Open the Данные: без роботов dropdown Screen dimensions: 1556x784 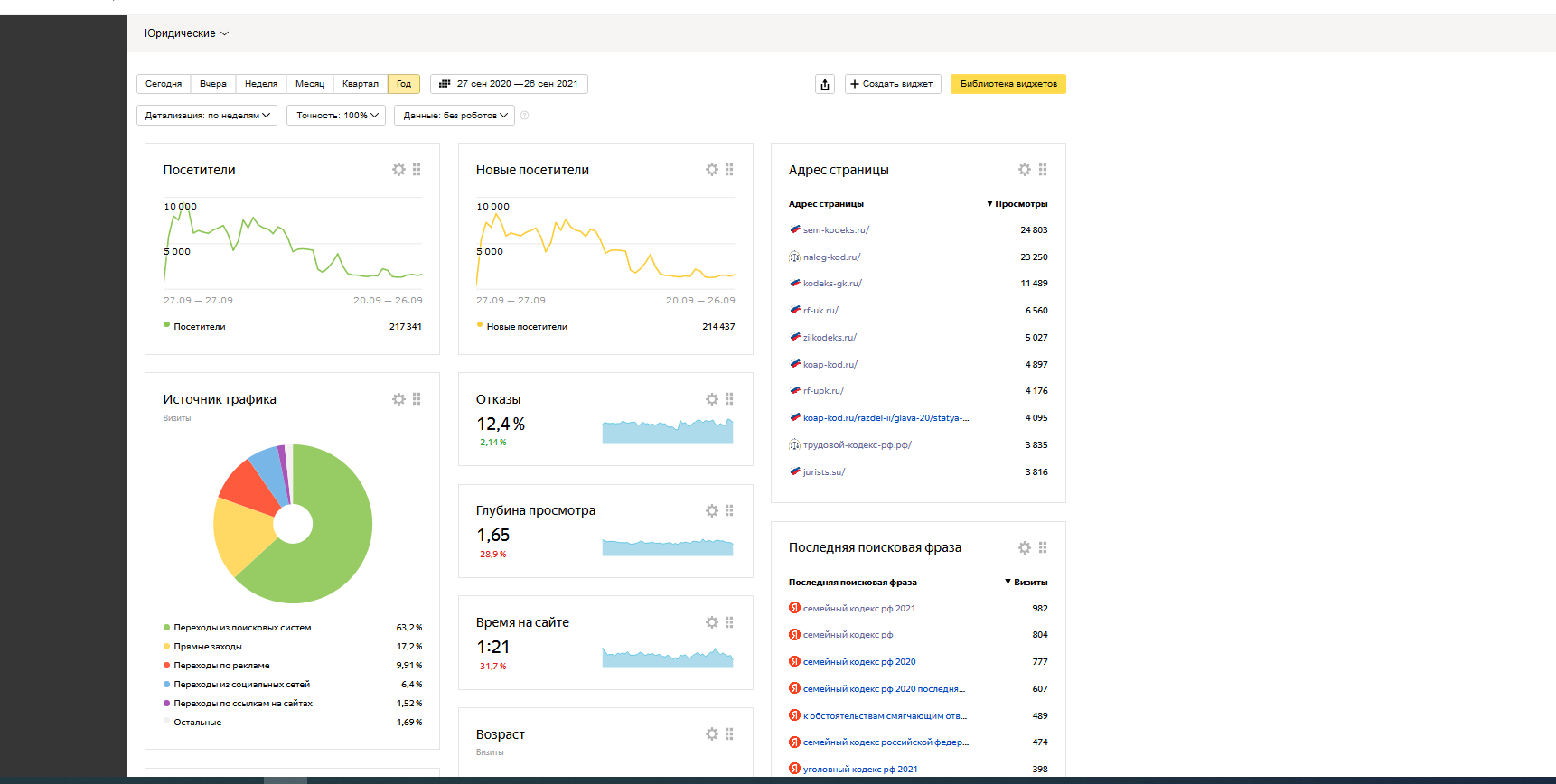click(455, 116)
